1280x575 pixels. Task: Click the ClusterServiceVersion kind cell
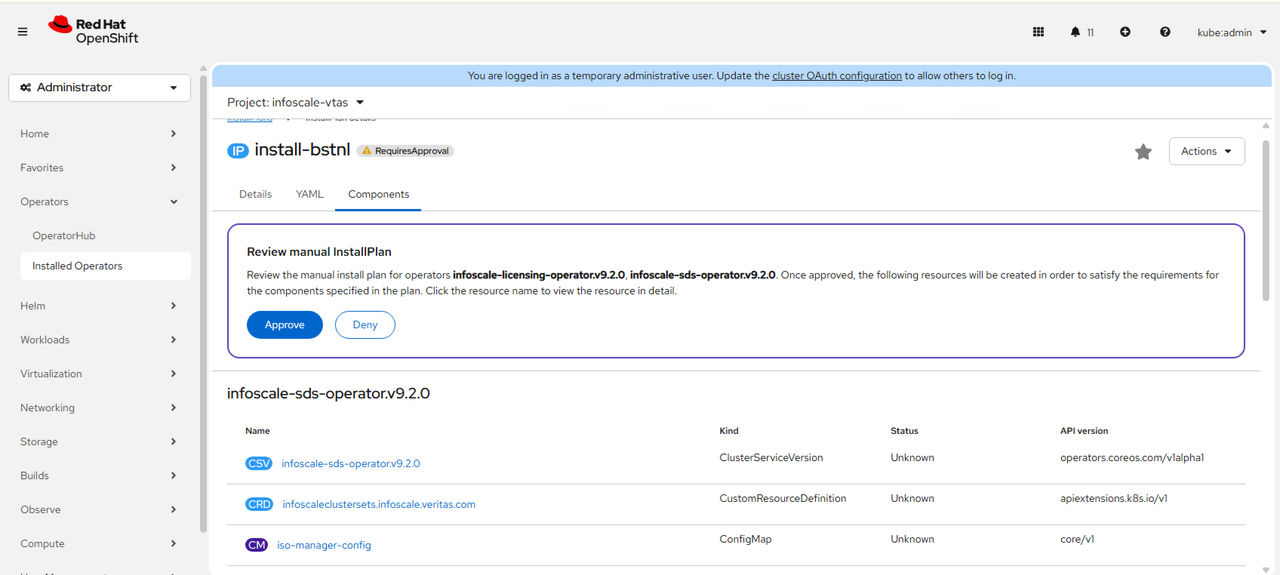coord(771,457)
